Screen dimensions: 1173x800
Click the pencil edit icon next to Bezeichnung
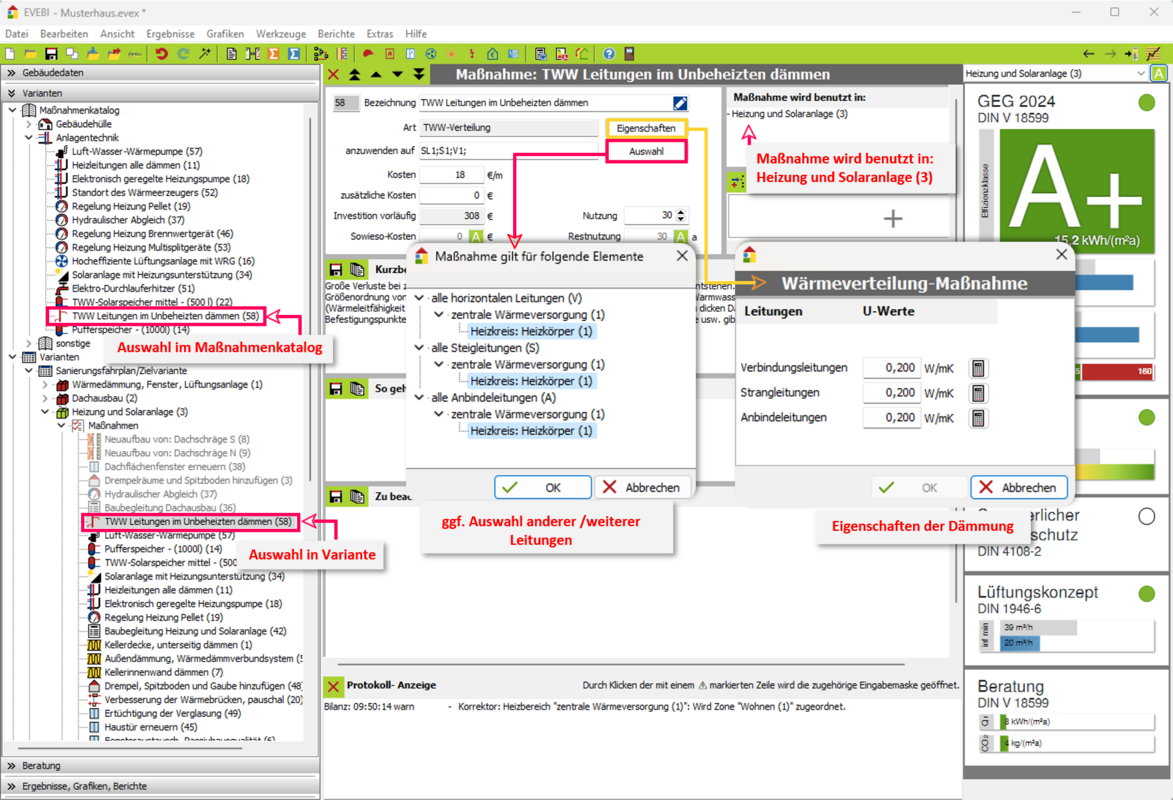point(680,103)
